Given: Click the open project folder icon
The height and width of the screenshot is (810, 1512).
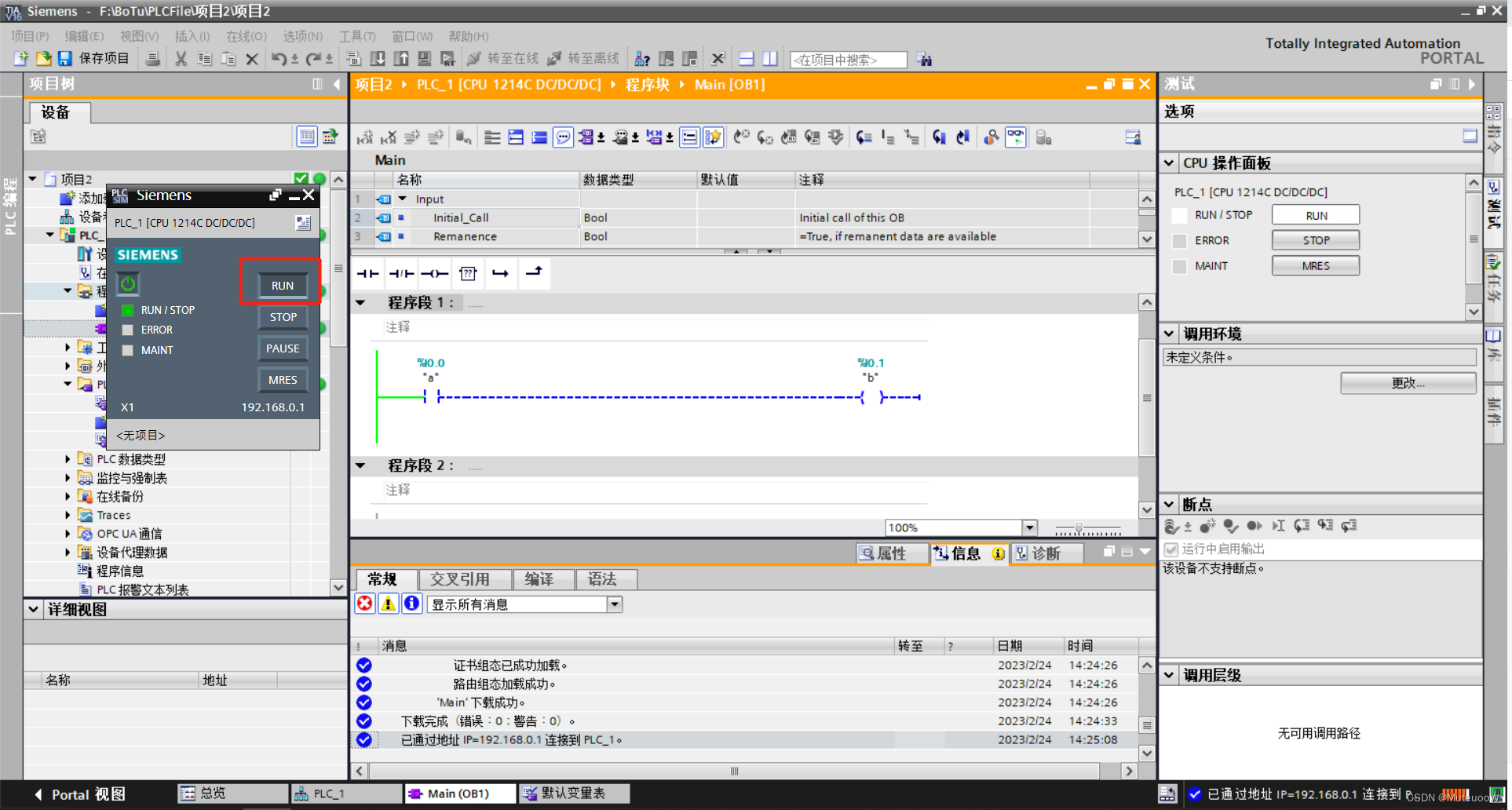Looking at the screenshot, I should pyautogui.click(x=43, y=59).
